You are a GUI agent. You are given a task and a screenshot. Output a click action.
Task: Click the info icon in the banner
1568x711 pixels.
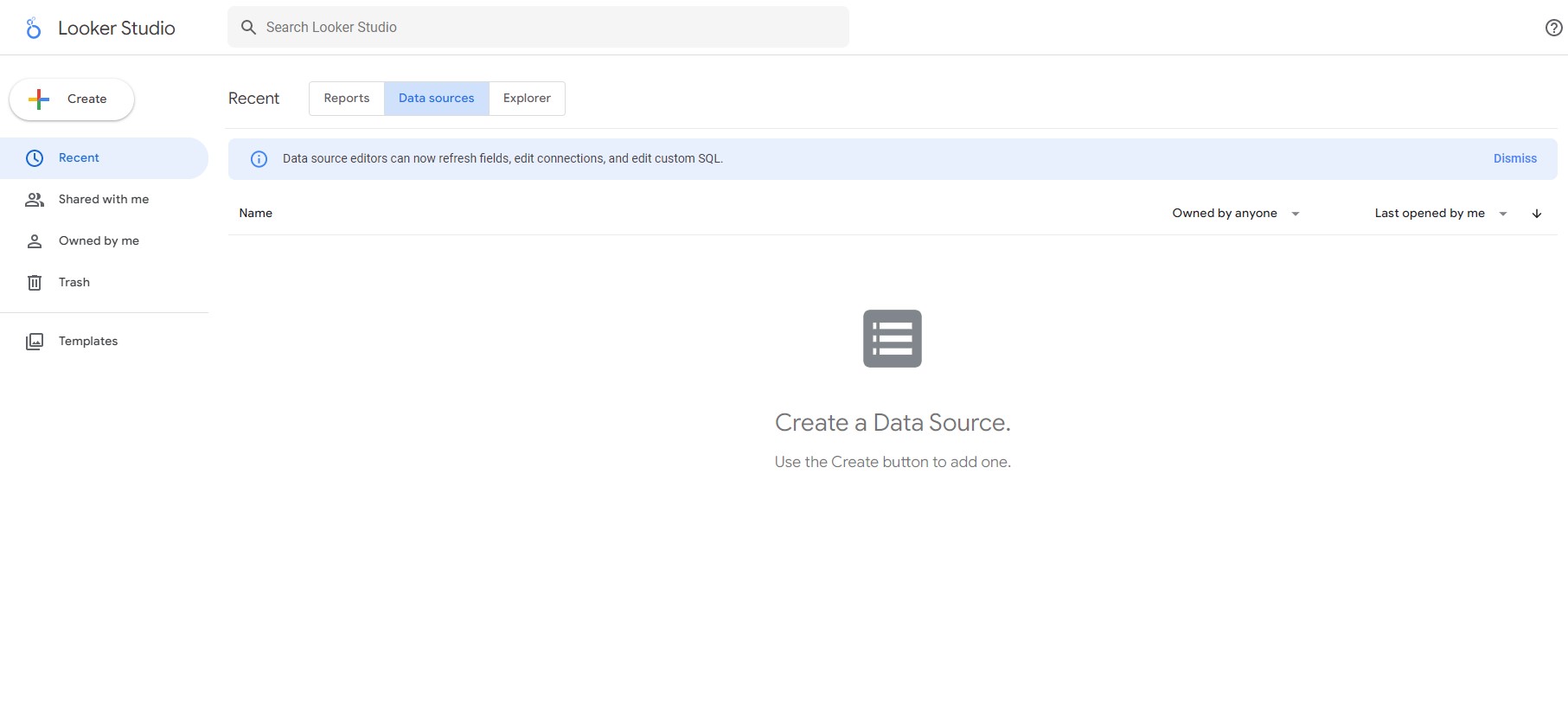point(259,159)
